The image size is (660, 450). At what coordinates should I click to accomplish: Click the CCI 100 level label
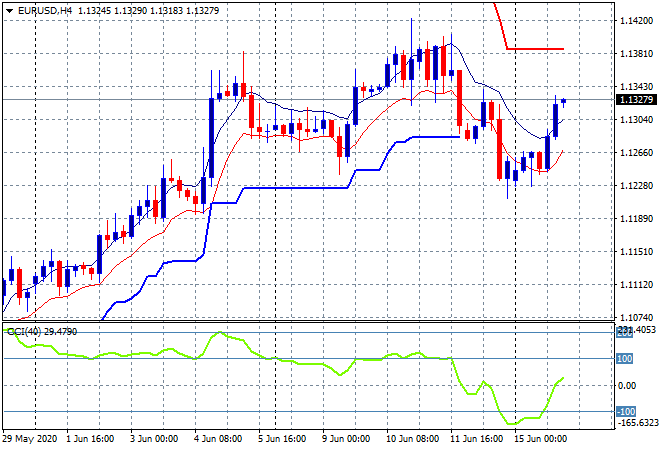point(625,359)
